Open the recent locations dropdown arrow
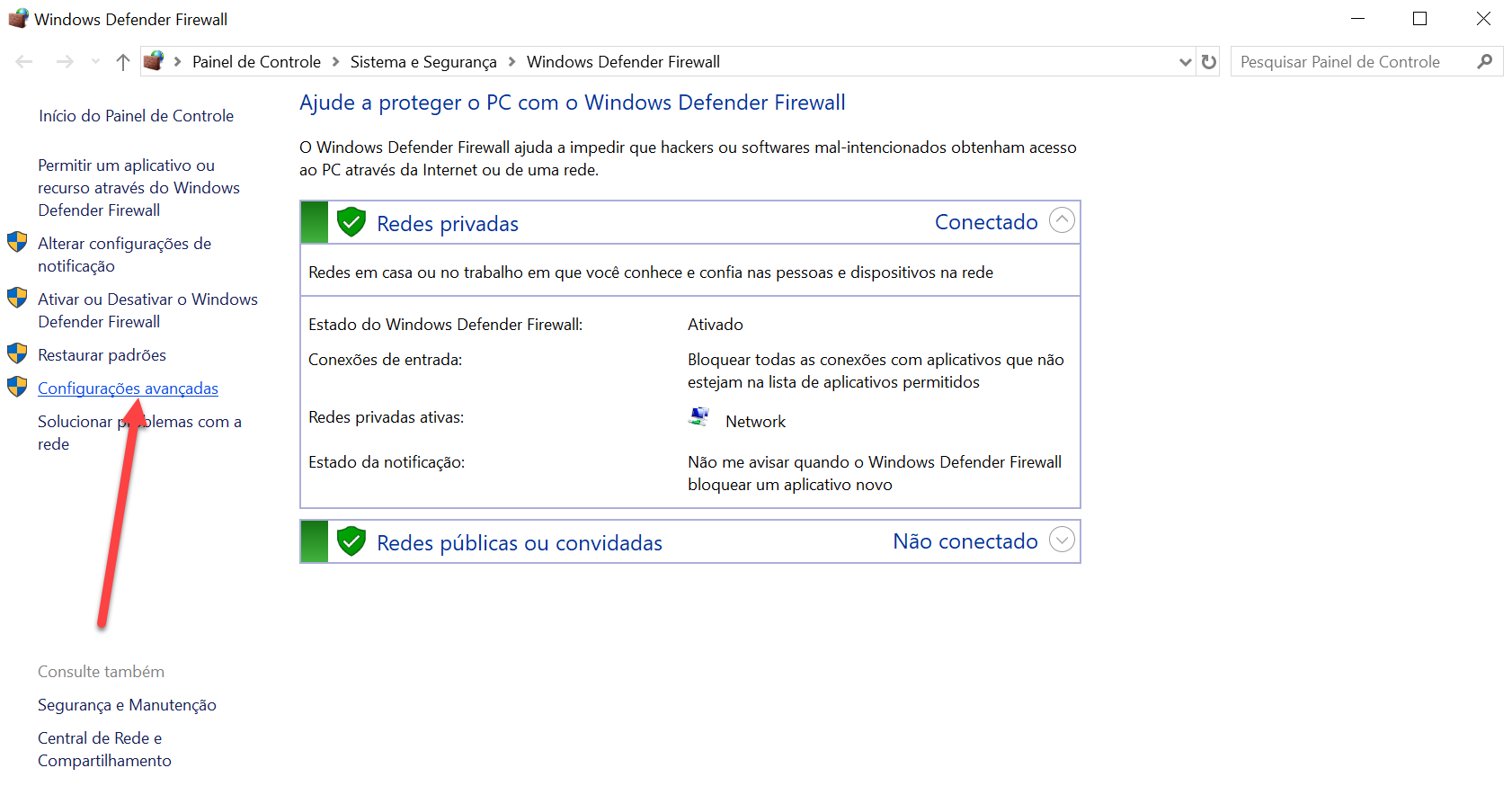 (x=95, y=62)
